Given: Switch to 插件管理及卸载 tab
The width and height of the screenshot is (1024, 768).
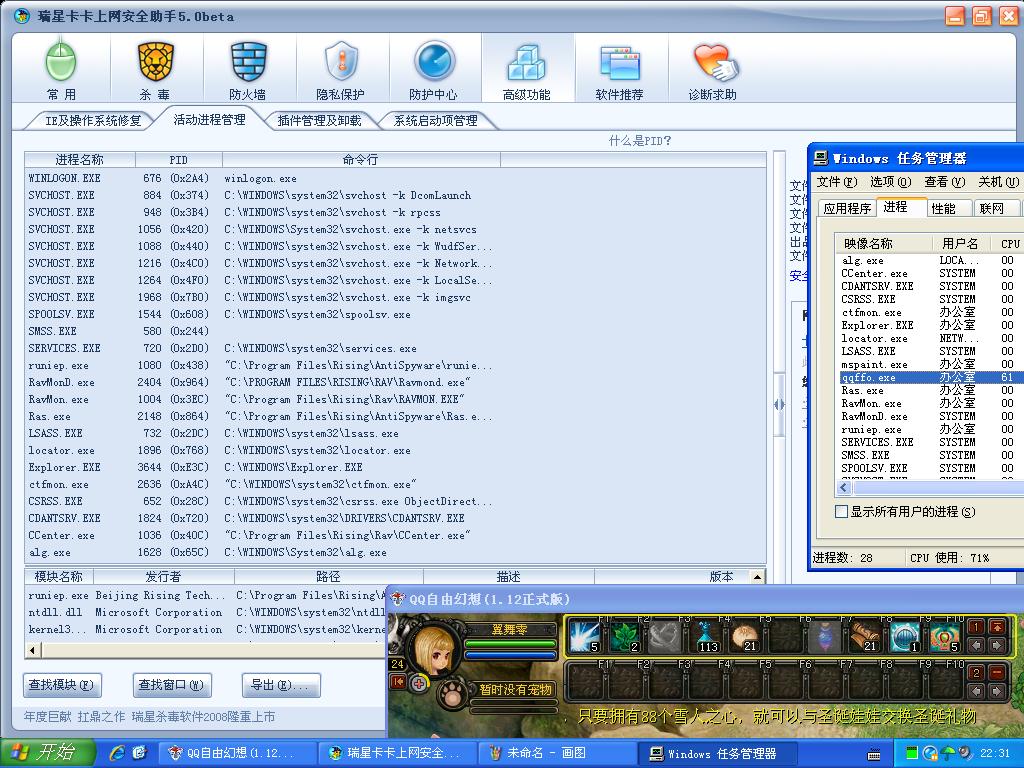Looking at the screenshot, I should (319, 121).
